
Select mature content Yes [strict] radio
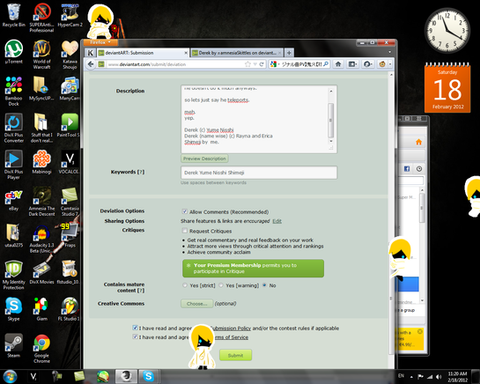(185, 285)
